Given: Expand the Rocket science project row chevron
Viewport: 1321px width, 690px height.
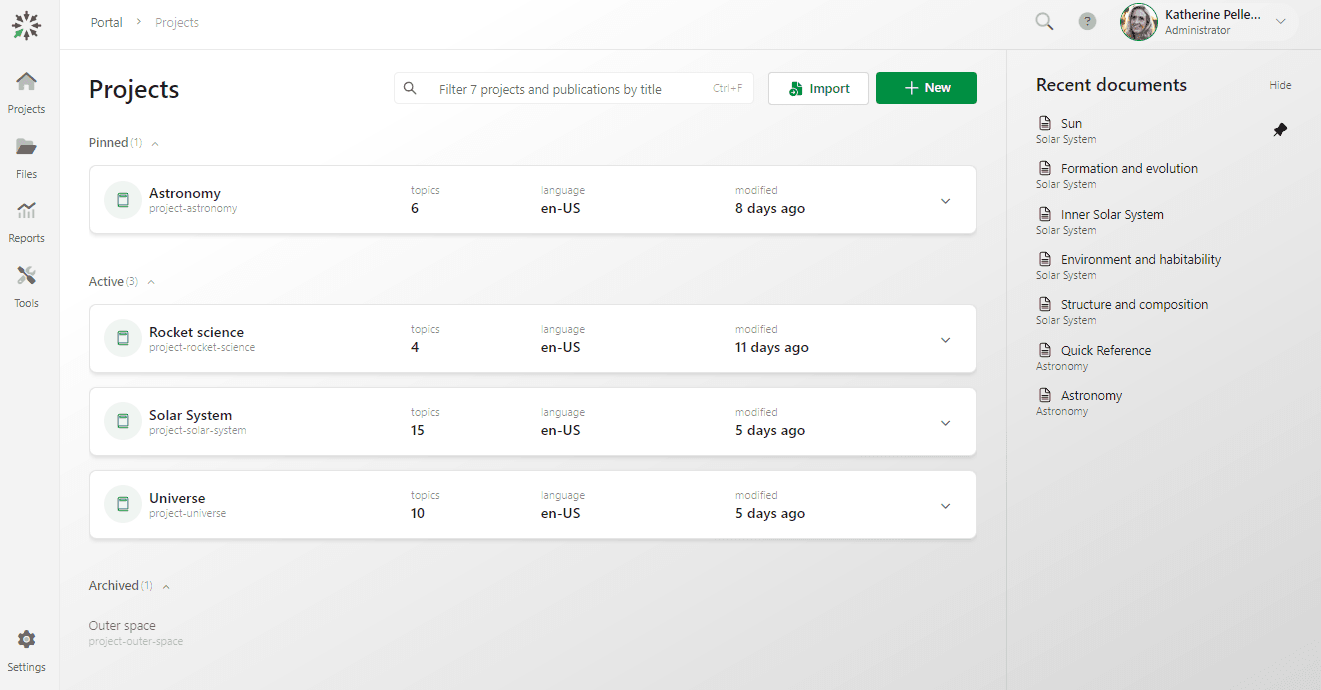Looking at the screenshot, I should [945, 340].
